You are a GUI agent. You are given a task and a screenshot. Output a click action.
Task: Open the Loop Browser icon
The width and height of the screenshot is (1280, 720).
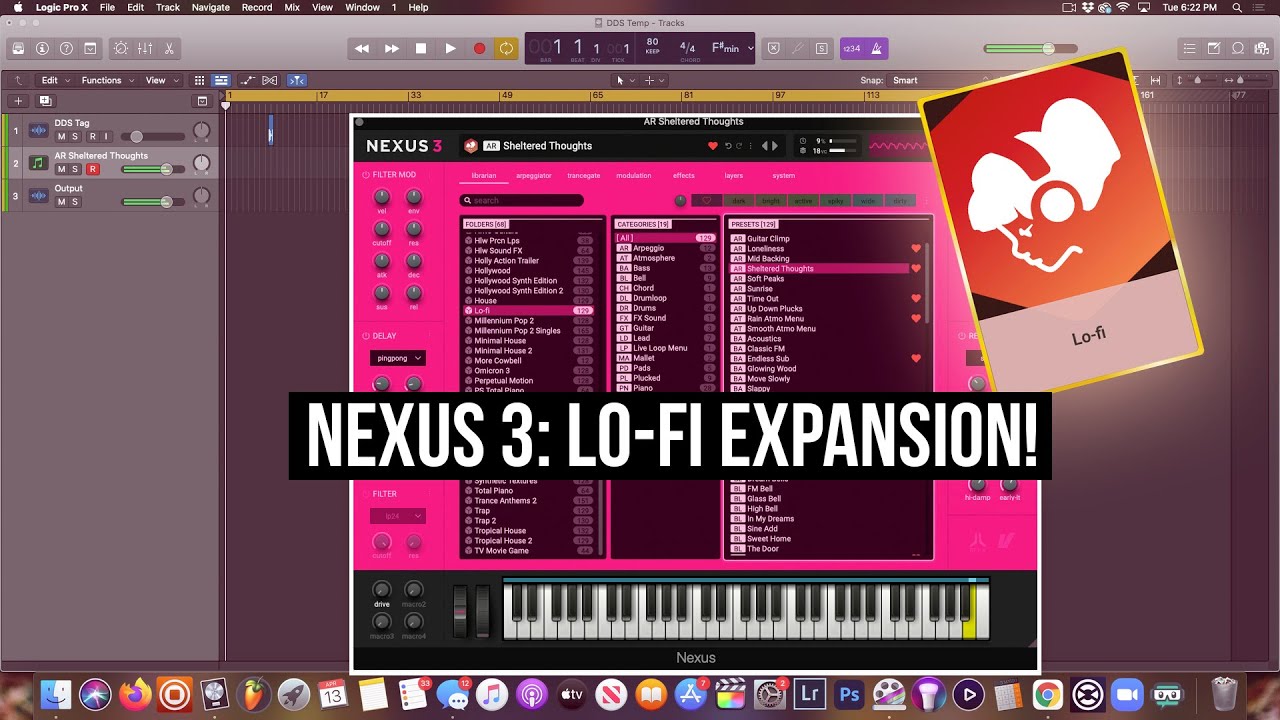(1237, 48)
